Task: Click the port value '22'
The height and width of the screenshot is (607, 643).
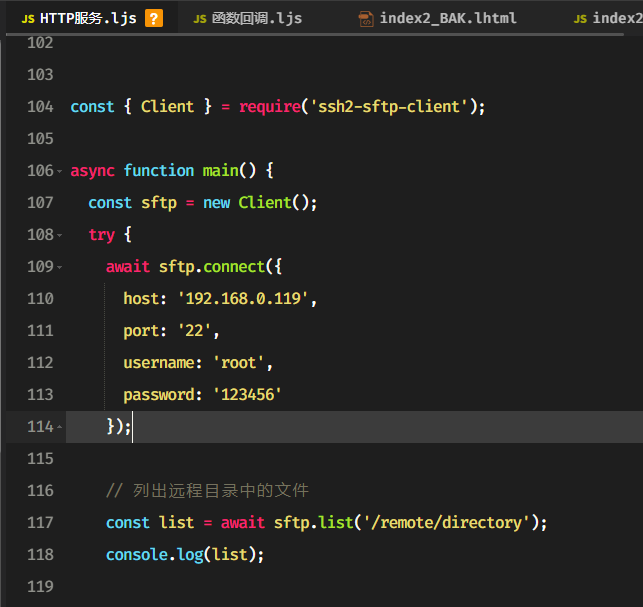Action: click(194, 331)
